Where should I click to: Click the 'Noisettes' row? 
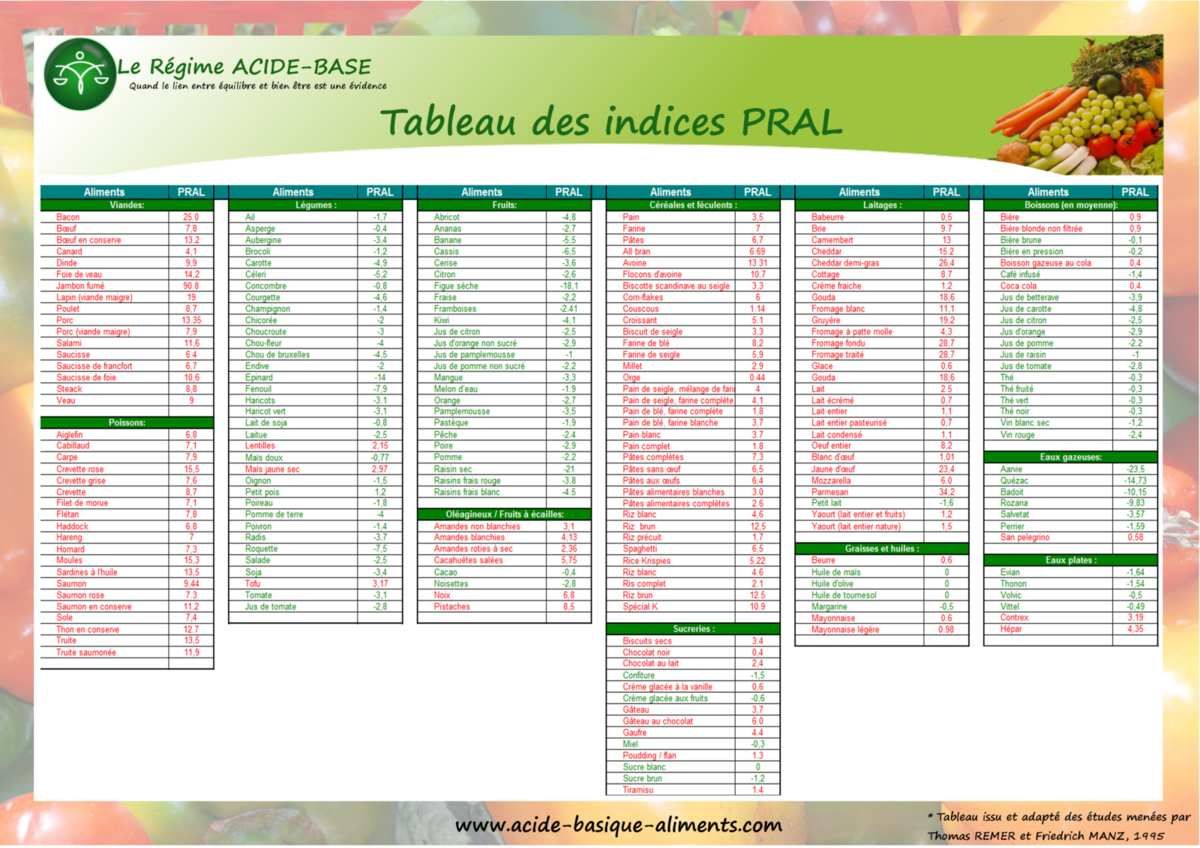504,583
